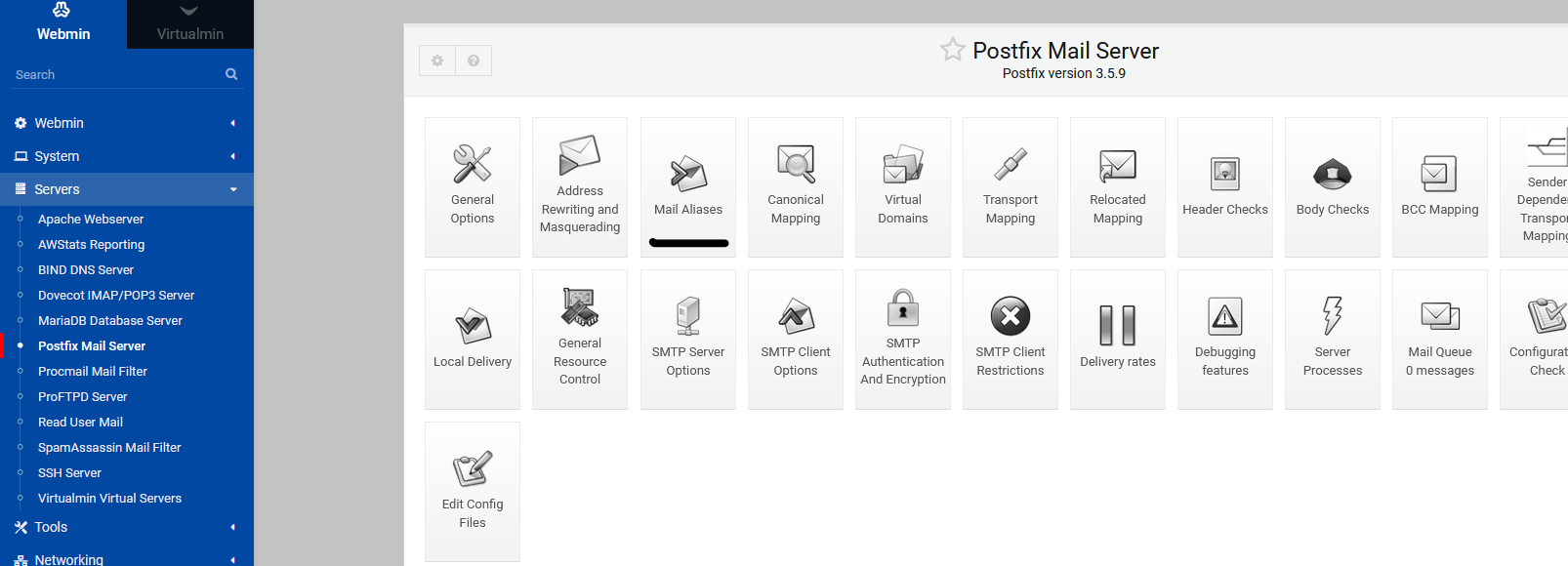Open Edit Config Files
The image size is (1568, 566).
tap(473, 492)
